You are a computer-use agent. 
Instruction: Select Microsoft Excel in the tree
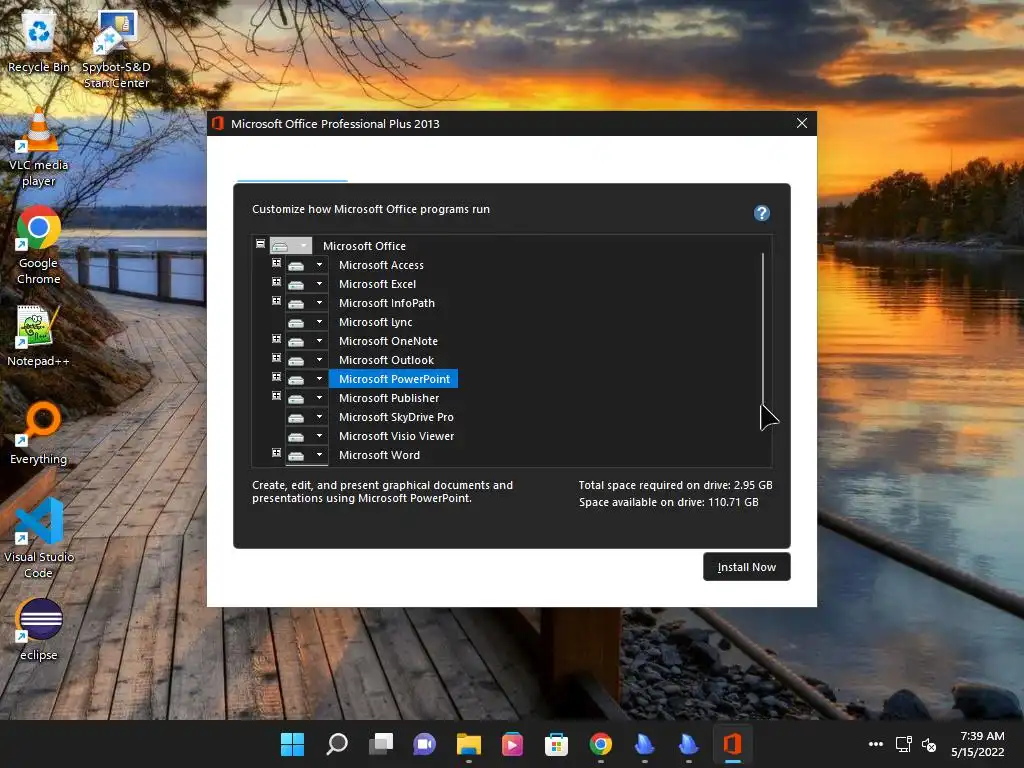tap(377, 284)
